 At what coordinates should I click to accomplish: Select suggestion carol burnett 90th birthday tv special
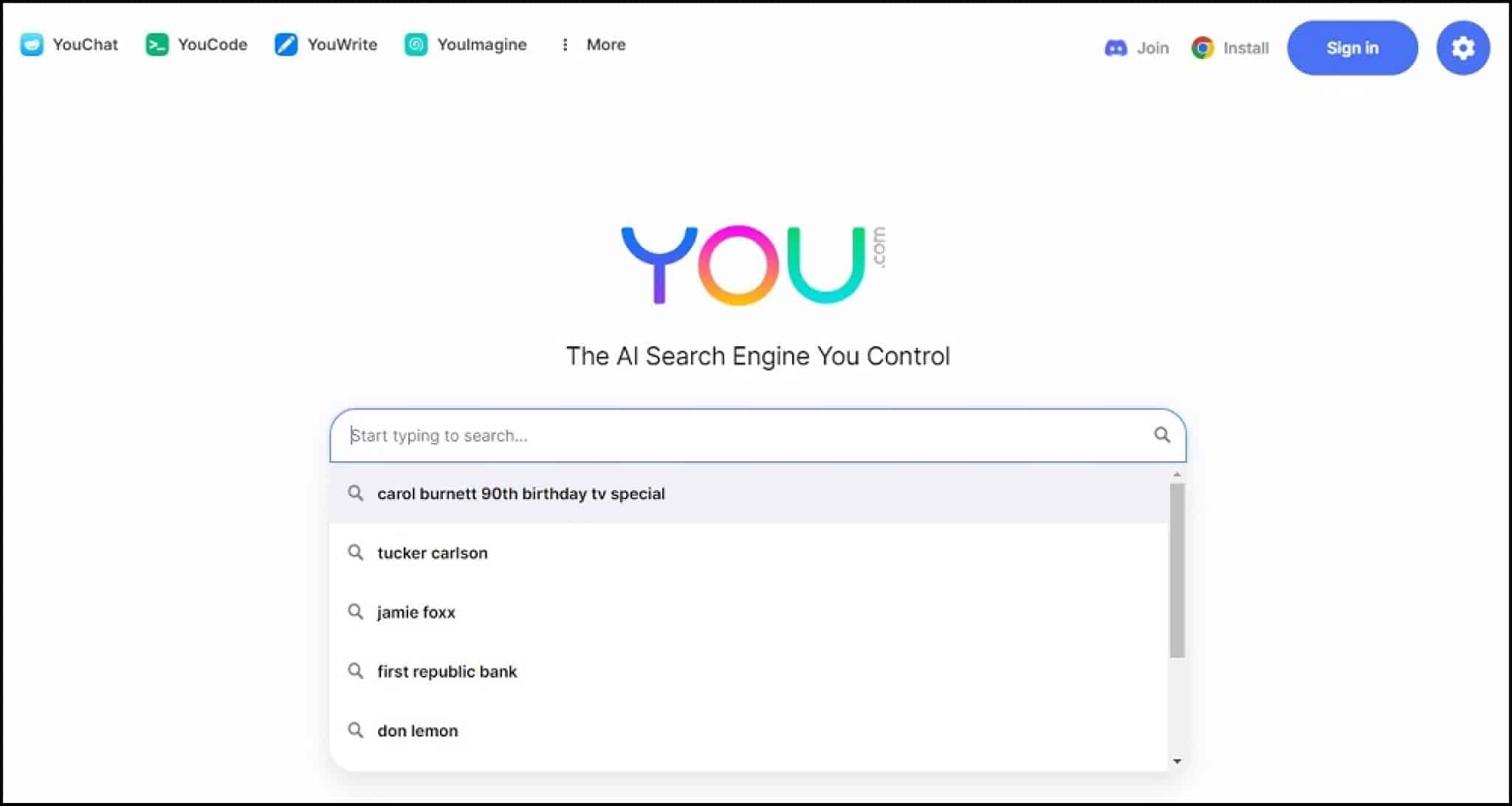749,494
